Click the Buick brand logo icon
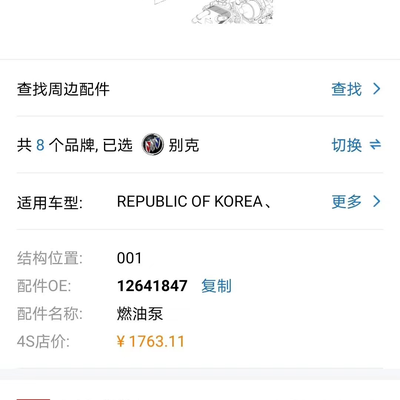This screenshot has height=400, width=400. click(153, 145)
